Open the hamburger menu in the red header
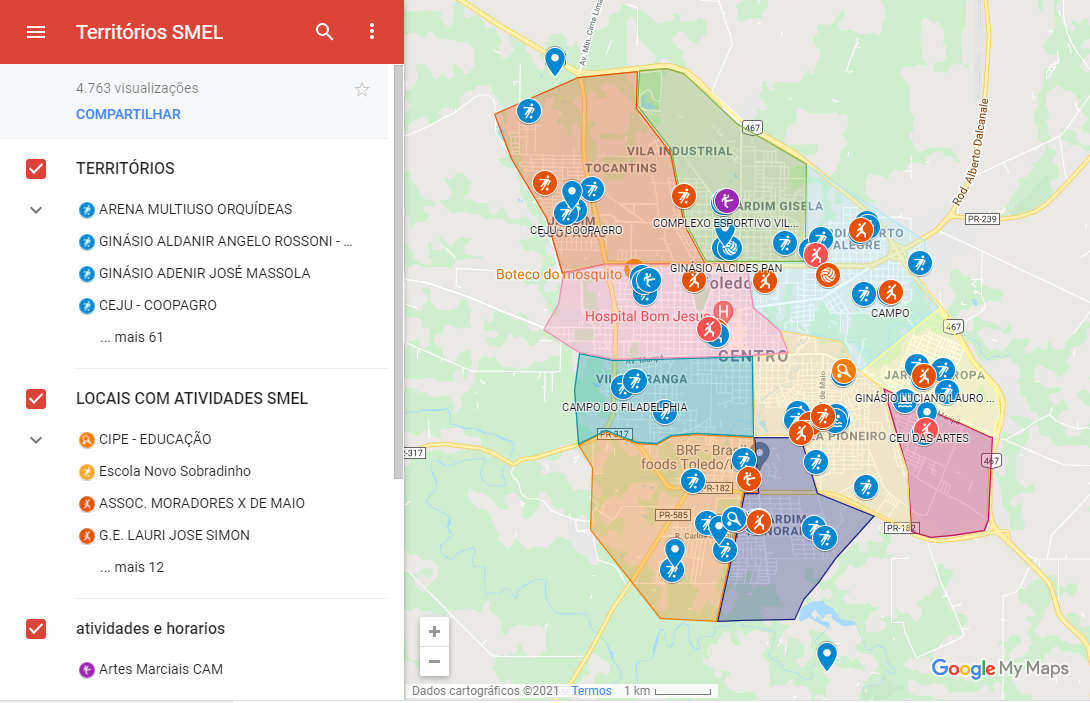 [x=35, y=32]
